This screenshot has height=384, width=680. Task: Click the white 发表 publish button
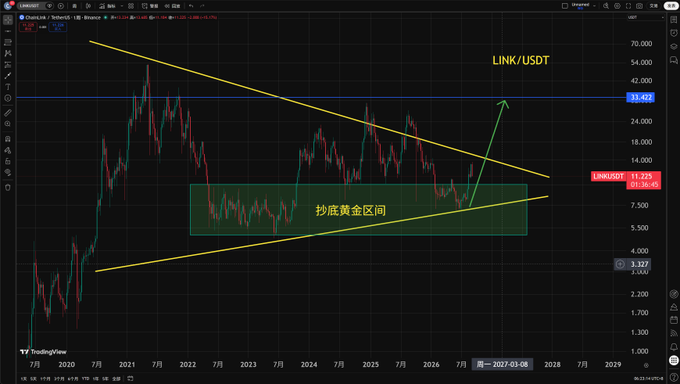coord(671,6)
